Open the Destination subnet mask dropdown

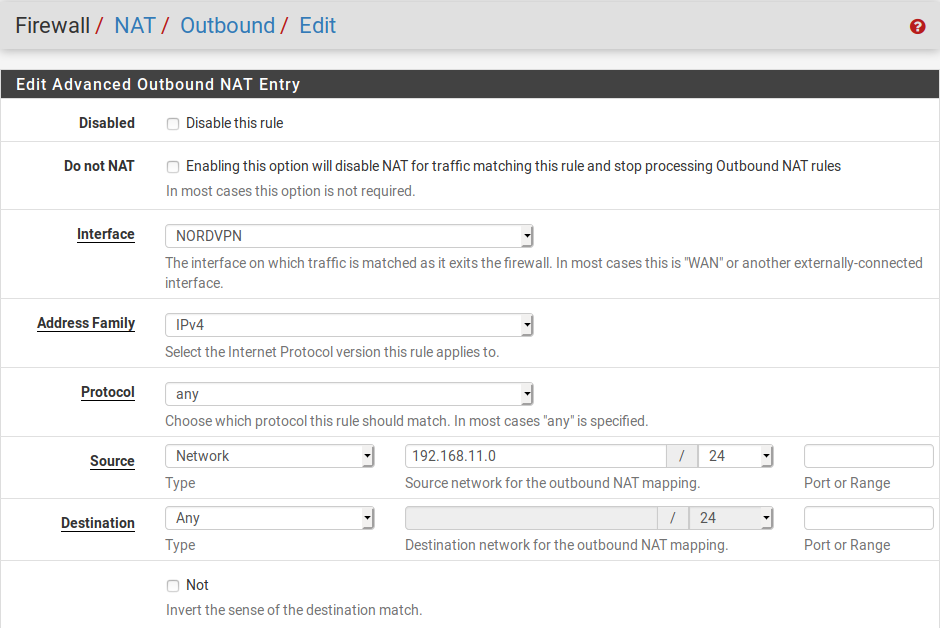pyautogui.click(x=736, y=518)
